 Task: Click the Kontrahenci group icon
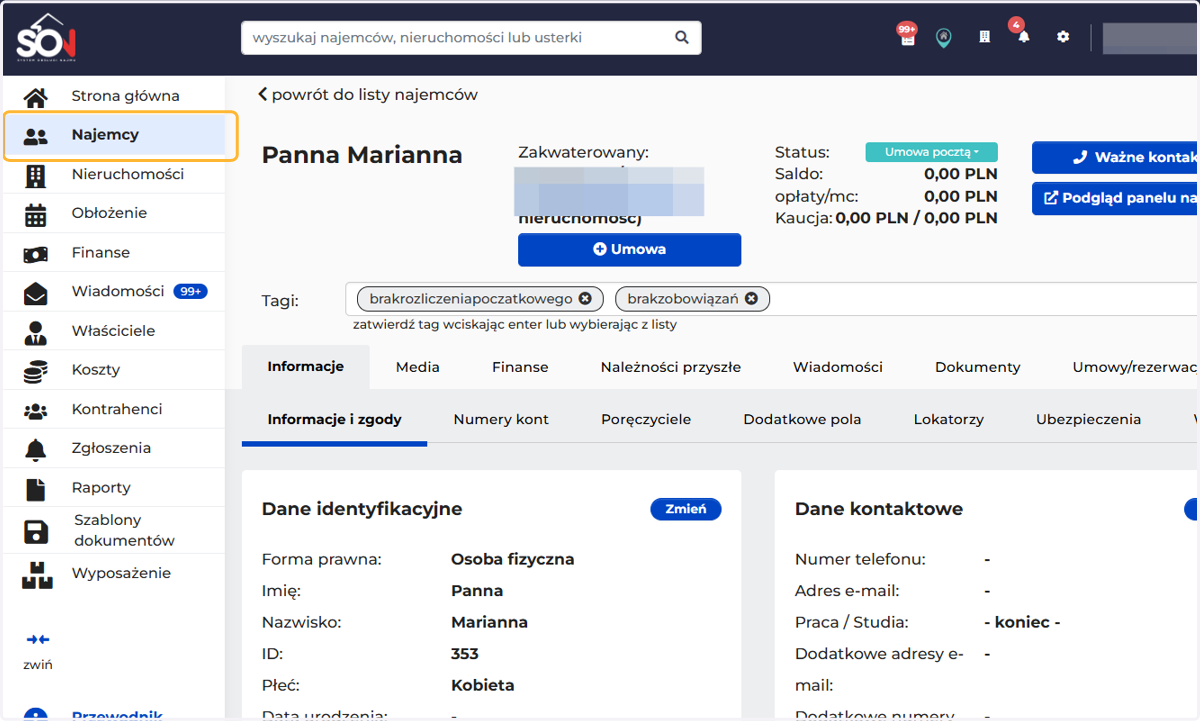[x=35, y=410]
